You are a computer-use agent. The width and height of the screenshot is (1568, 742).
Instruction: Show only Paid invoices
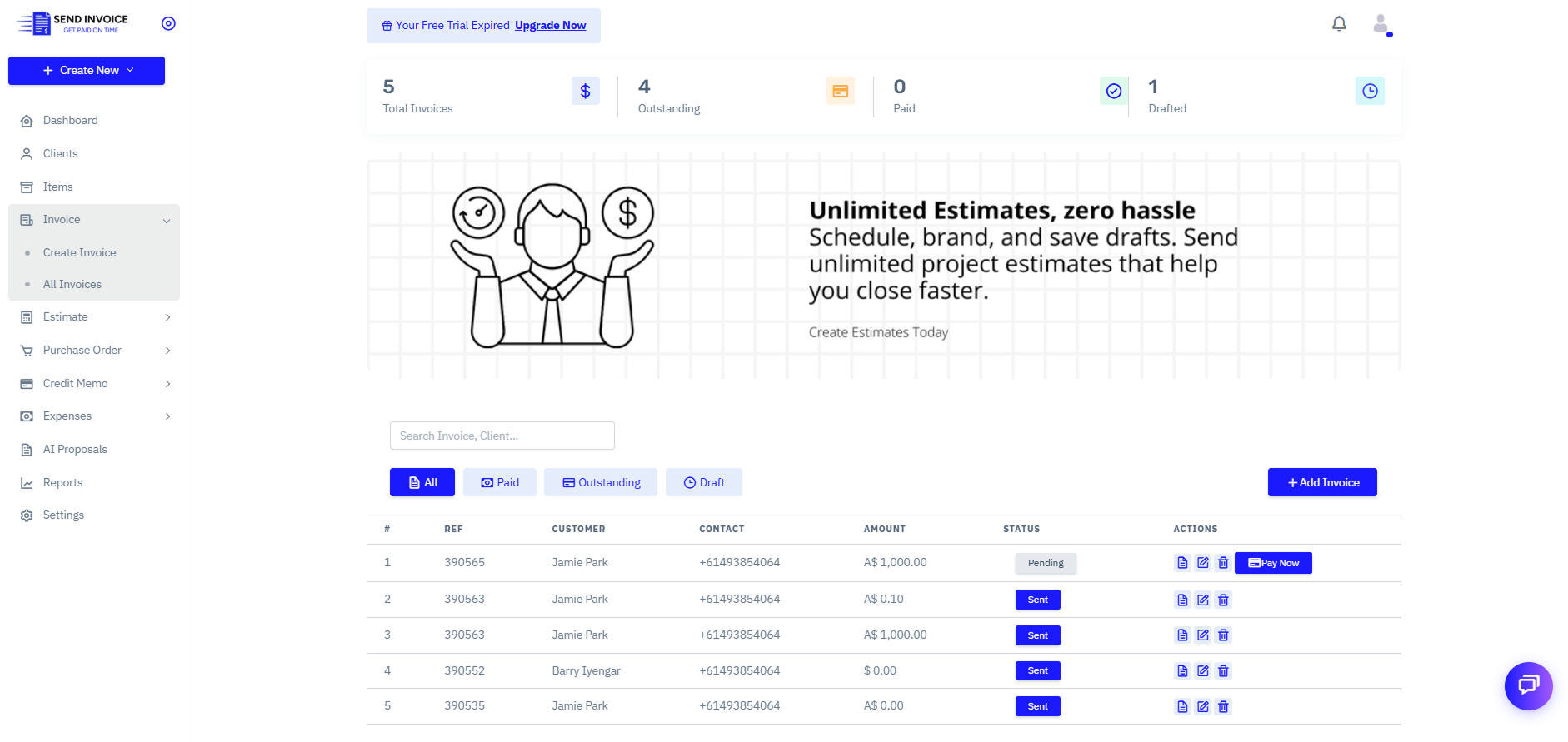pyautogui.click(x=500, y=482)
